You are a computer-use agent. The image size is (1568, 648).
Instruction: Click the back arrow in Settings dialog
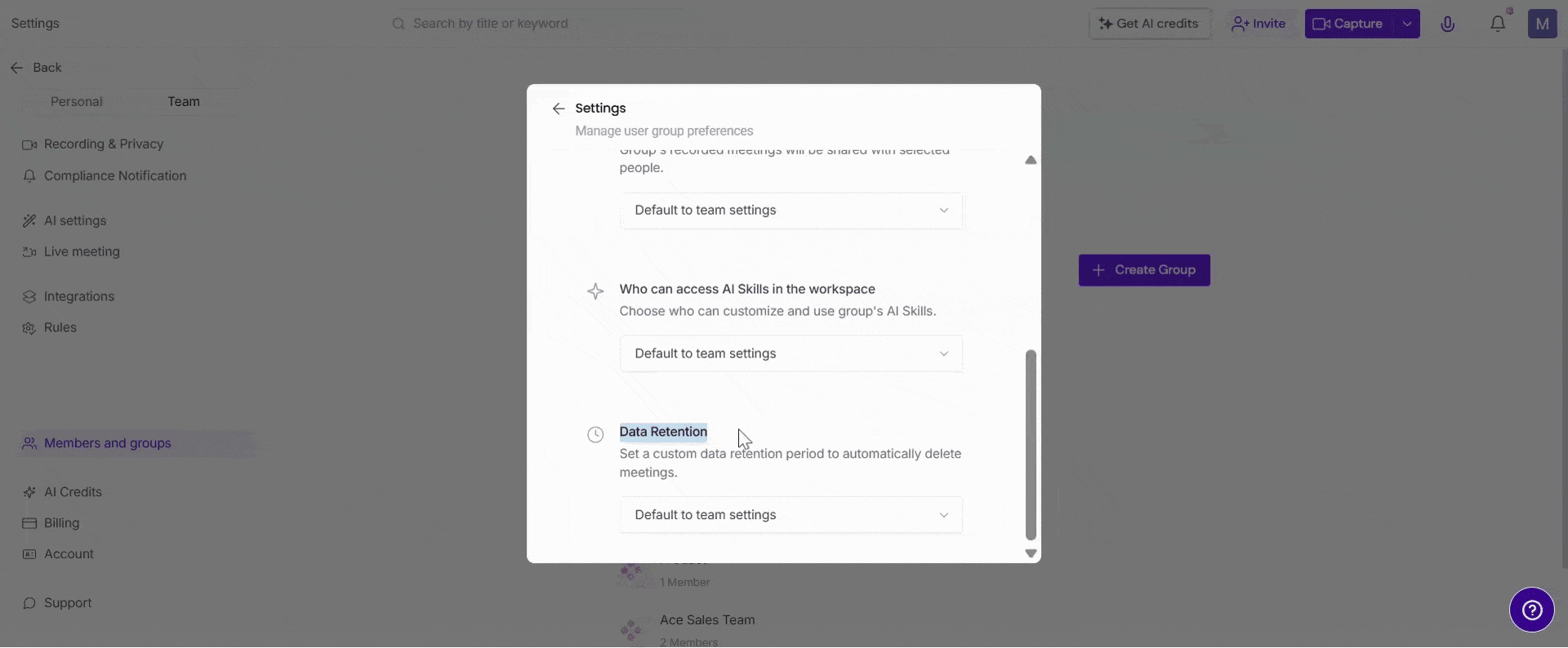pyautogui.click(x=559, y=109)
